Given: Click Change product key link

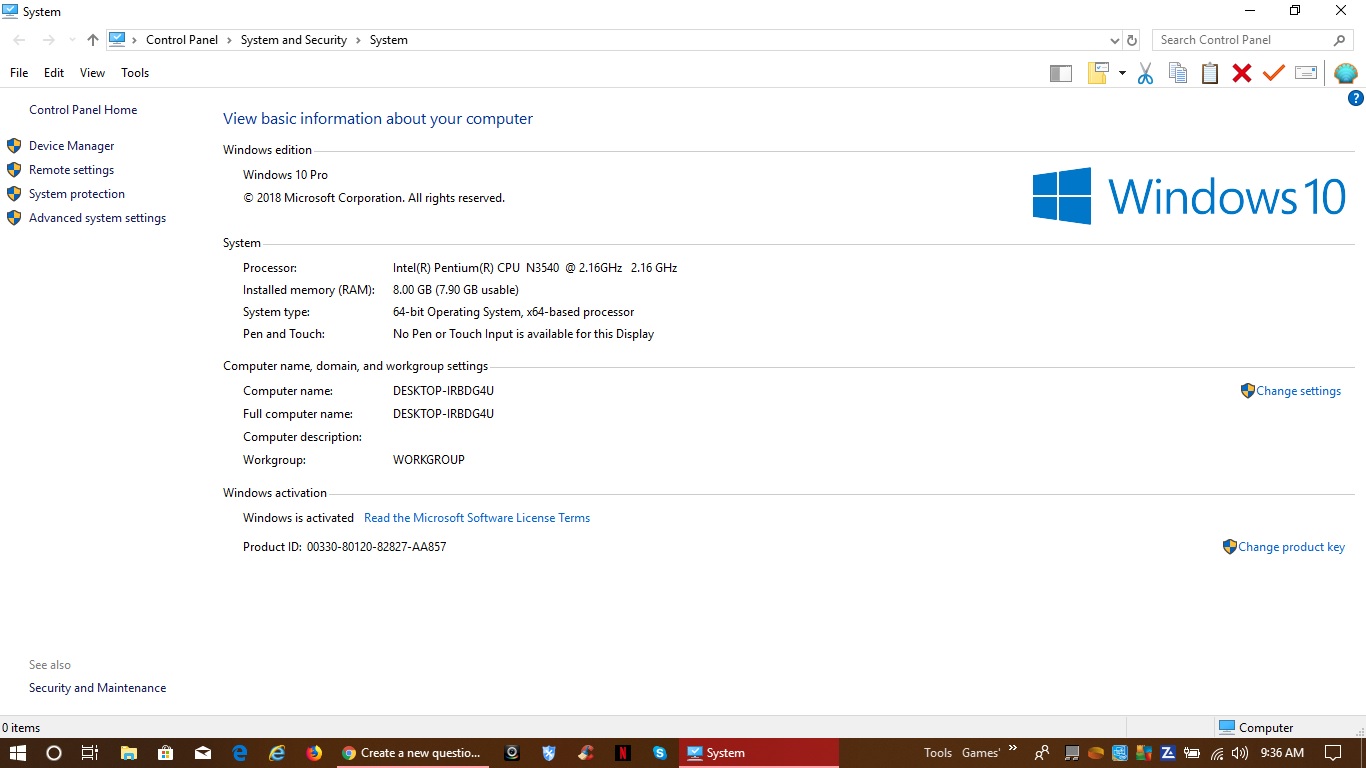Looking at the screenshot, I should tap(1291, 547).
